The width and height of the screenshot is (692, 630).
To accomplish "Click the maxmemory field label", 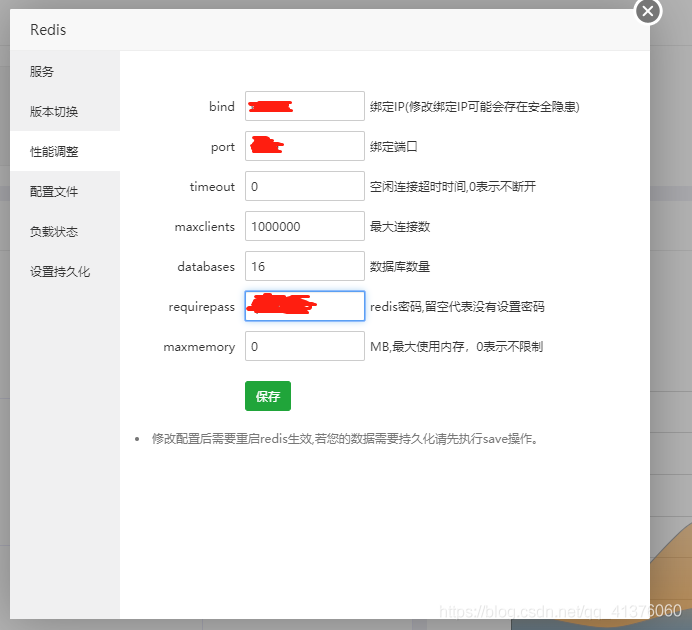I will pos(199,347).
